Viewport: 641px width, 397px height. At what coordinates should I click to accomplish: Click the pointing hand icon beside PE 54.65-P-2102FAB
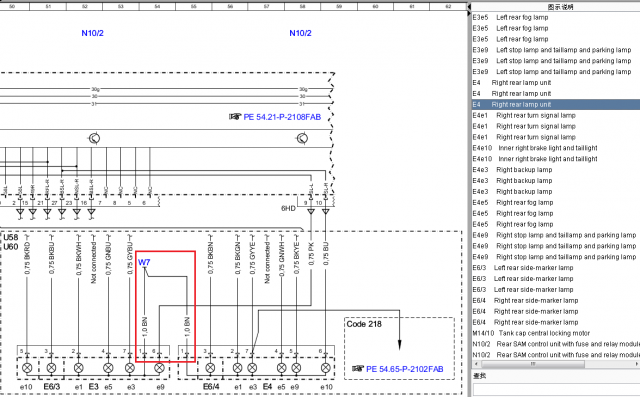coord(358,369)
